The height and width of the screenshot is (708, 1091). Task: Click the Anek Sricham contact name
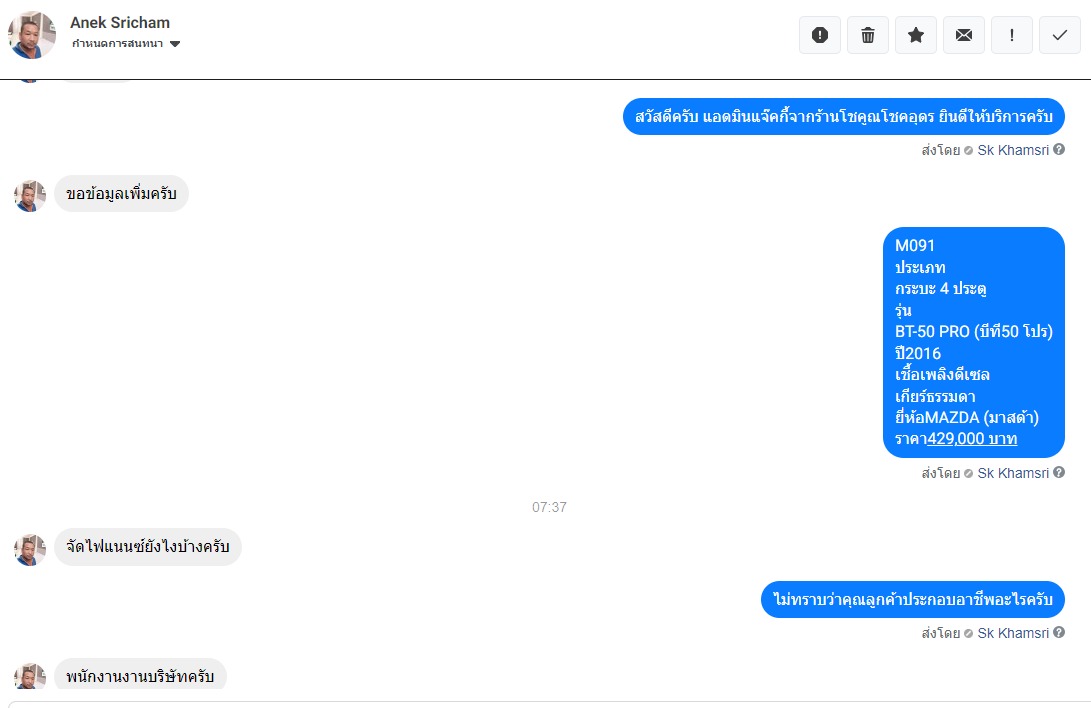[x=120, y=22]
